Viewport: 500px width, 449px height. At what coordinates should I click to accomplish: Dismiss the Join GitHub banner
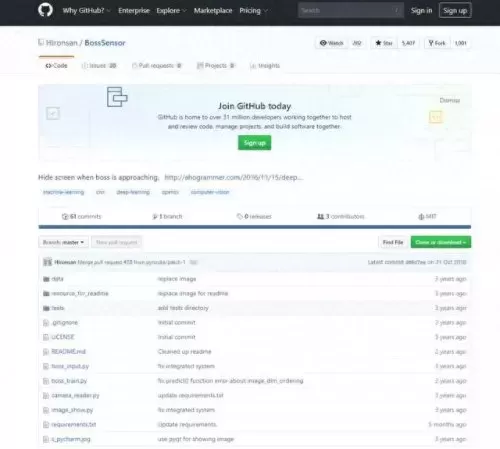[450, 100]
